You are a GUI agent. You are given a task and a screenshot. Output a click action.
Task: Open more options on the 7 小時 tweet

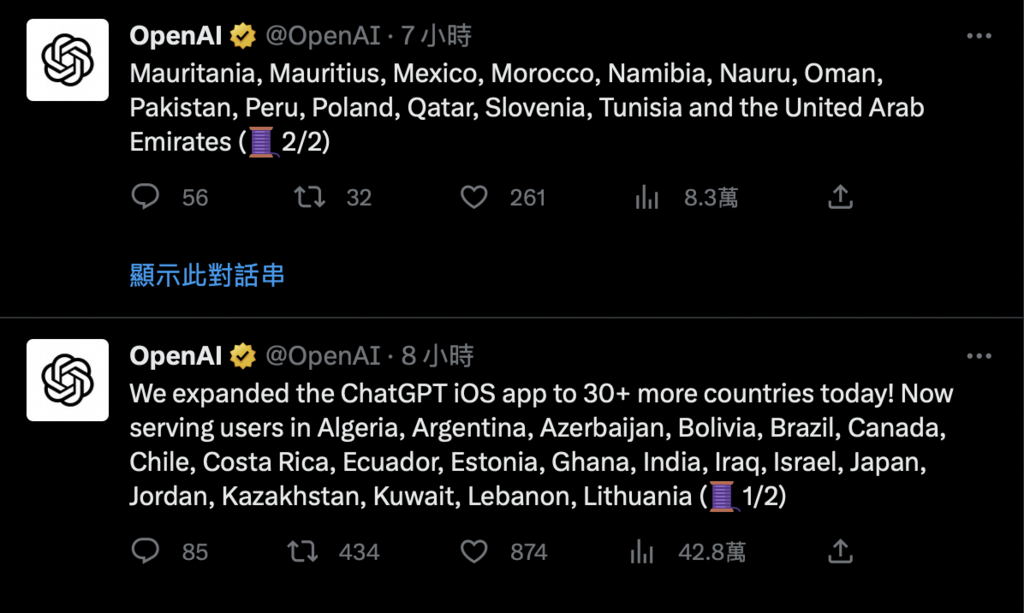pyautogui.click(x=979, y=36)
